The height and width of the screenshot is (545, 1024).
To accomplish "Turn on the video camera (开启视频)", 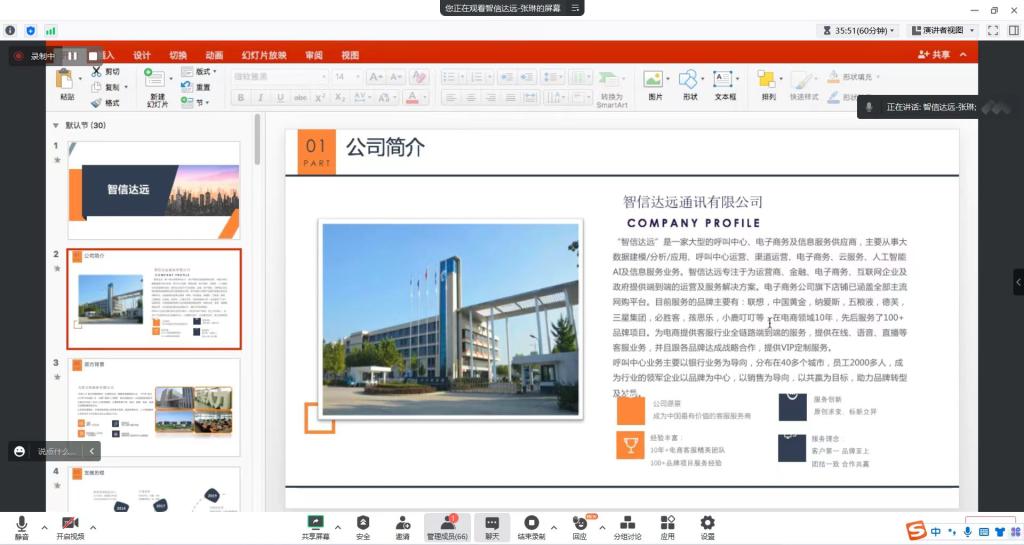I will coord(70,527).
